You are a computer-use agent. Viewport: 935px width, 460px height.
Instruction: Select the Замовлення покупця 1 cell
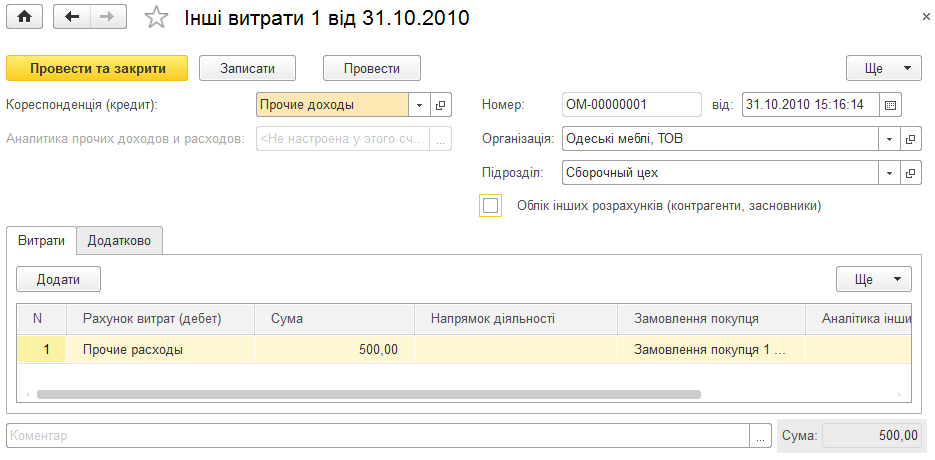click(x=711, y=350)
